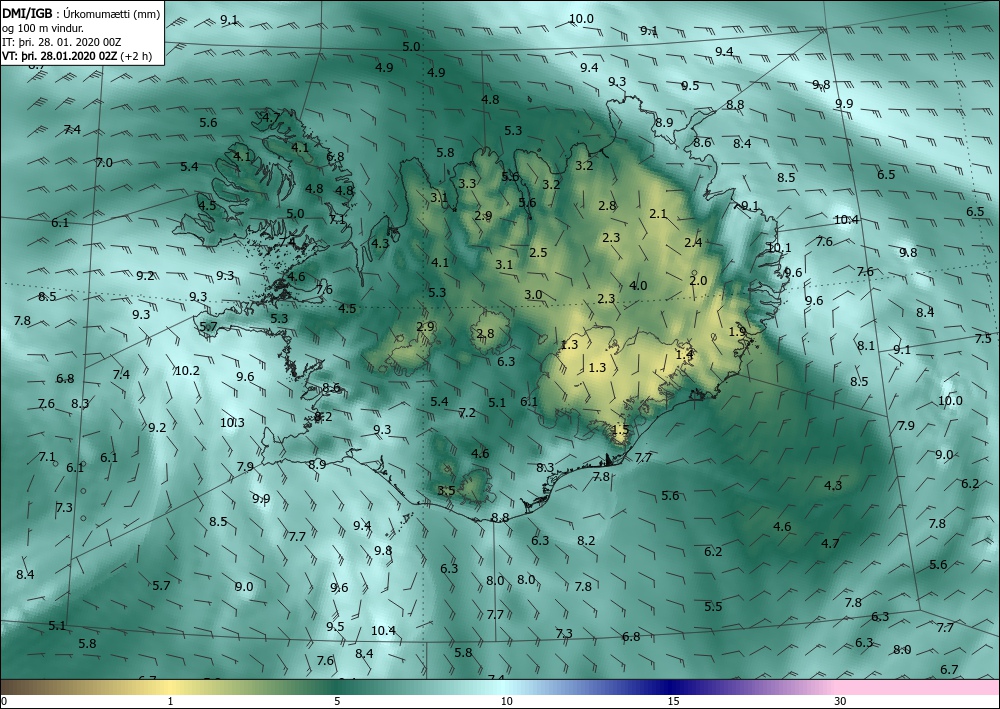The height and width of the screenshot is (709, 1000).
Task: Click the 8.1 value on the map
Action: (x=866, y=346)
